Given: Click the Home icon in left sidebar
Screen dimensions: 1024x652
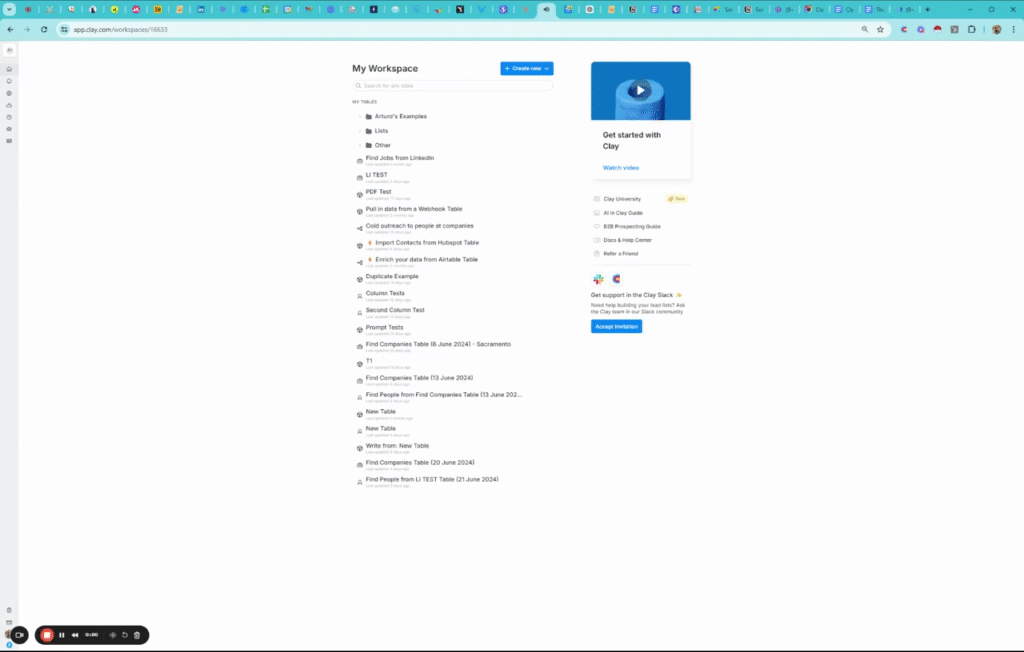Looking at the screenshot, I should click(x=9, y=69).
